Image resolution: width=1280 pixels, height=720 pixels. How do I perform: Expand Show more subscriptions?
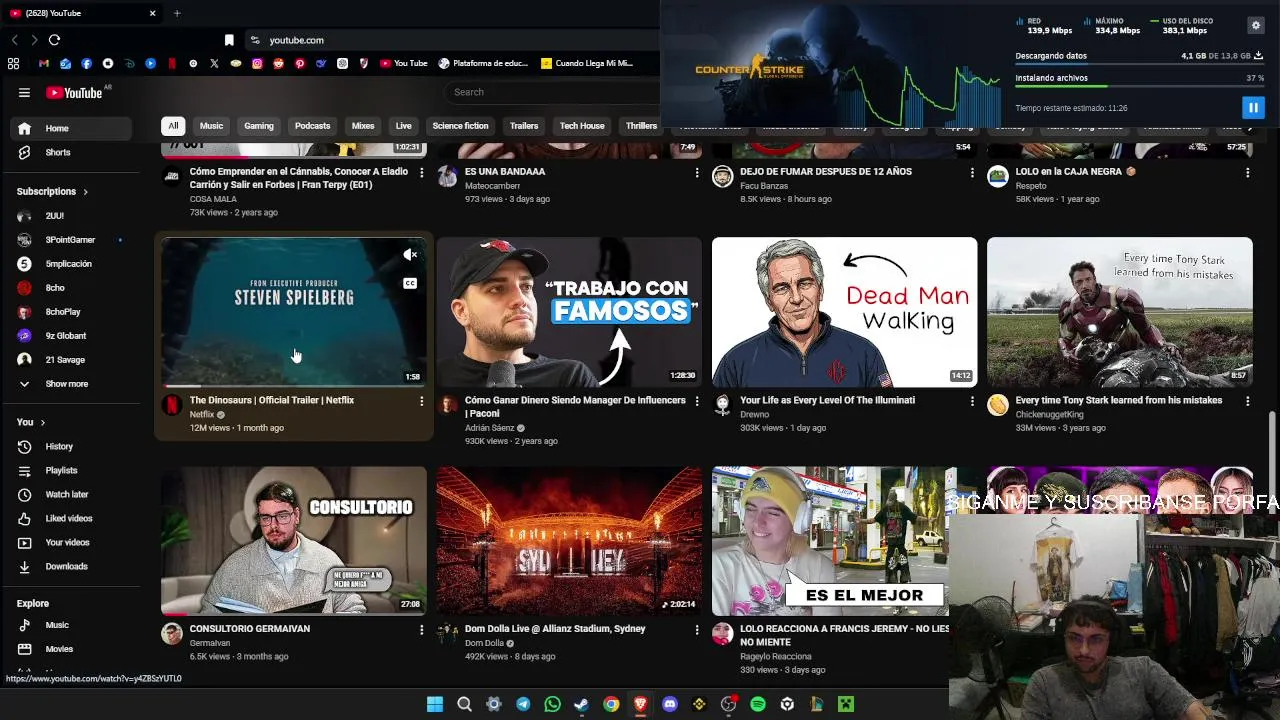pos(70,384)
